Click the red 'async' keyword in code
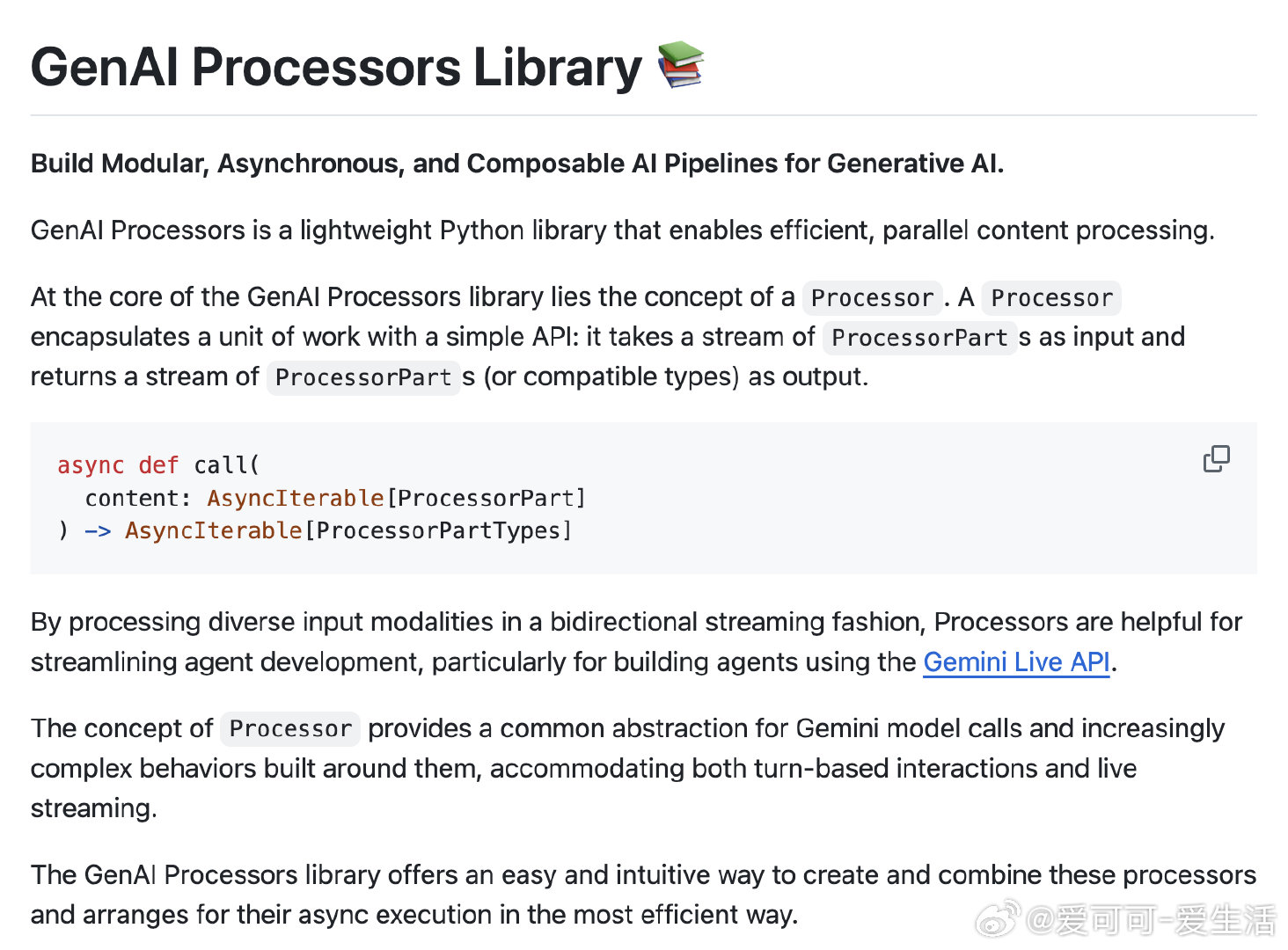This screenshot has width=1288, height=950. tap(91, 465)
